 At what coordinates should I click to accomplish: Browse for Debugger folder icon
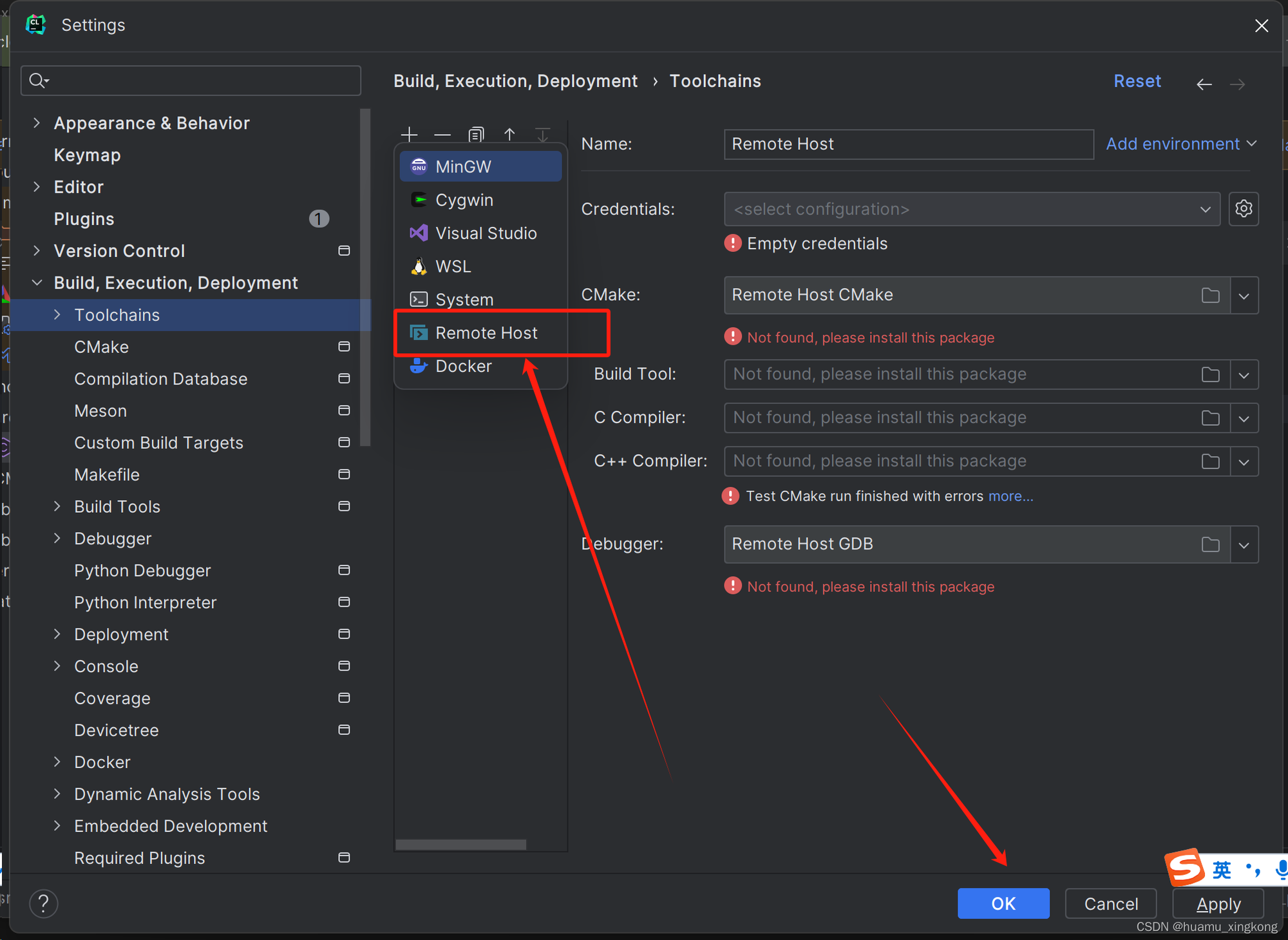click(x=1210, y=544)
